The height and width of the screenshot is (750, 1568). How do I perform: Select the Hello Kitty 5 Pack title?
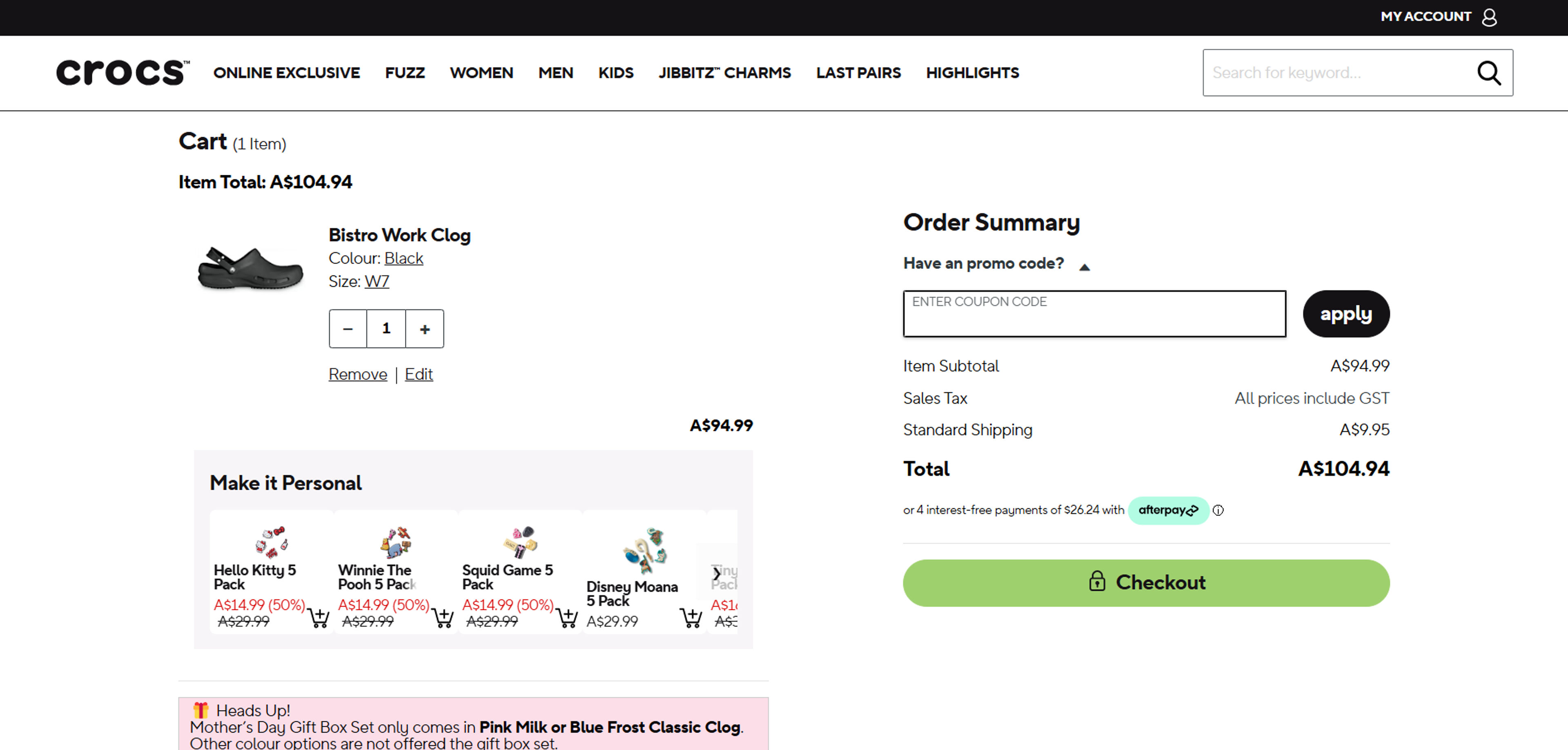(x=254, y=577)
